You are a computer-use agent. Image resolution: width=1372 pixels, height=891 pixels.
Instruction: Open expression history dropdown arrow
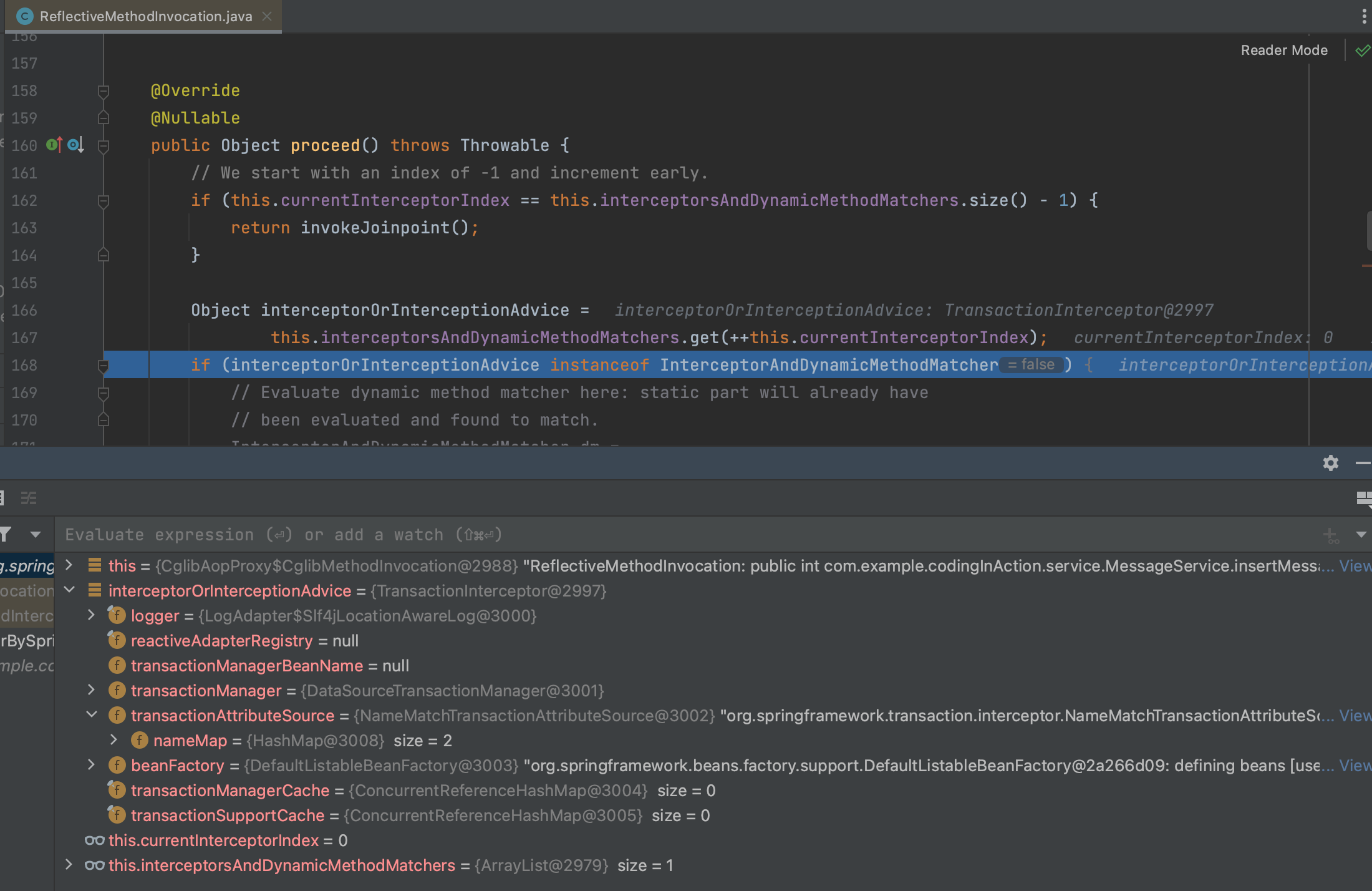click(1361, 535)
